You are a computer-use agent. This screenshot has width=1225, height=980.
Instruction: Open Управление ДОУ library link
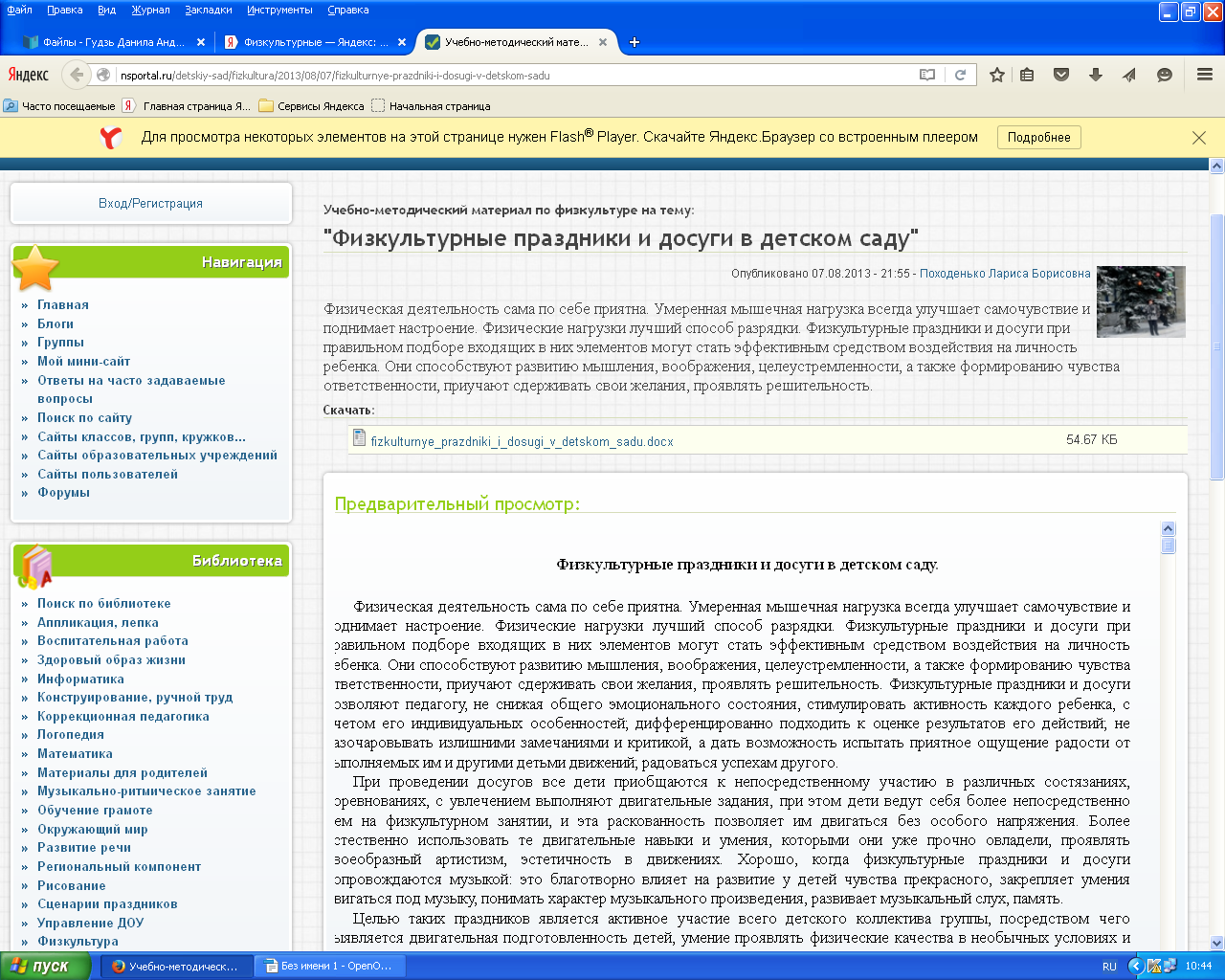pos(90,924)
